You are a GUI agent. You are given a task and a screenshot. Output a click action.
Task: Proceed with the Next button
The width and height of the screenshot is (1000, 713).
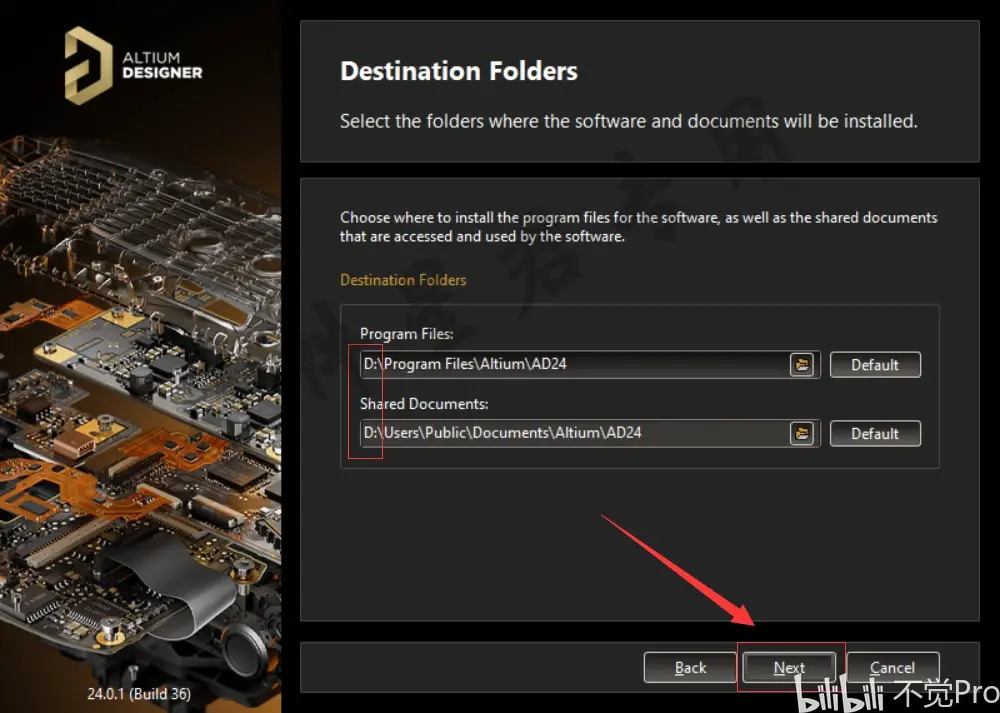[x=789, y=668]
